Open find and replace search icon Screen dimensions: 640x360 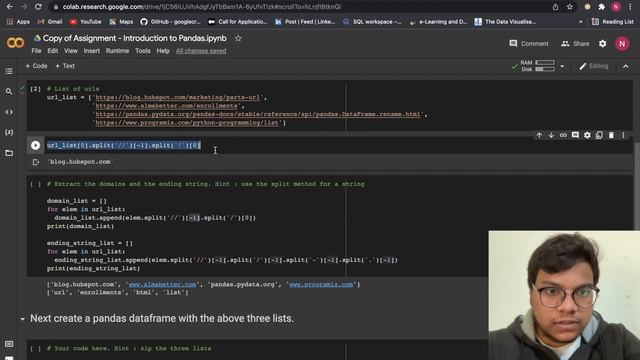(x=9, y=91)
